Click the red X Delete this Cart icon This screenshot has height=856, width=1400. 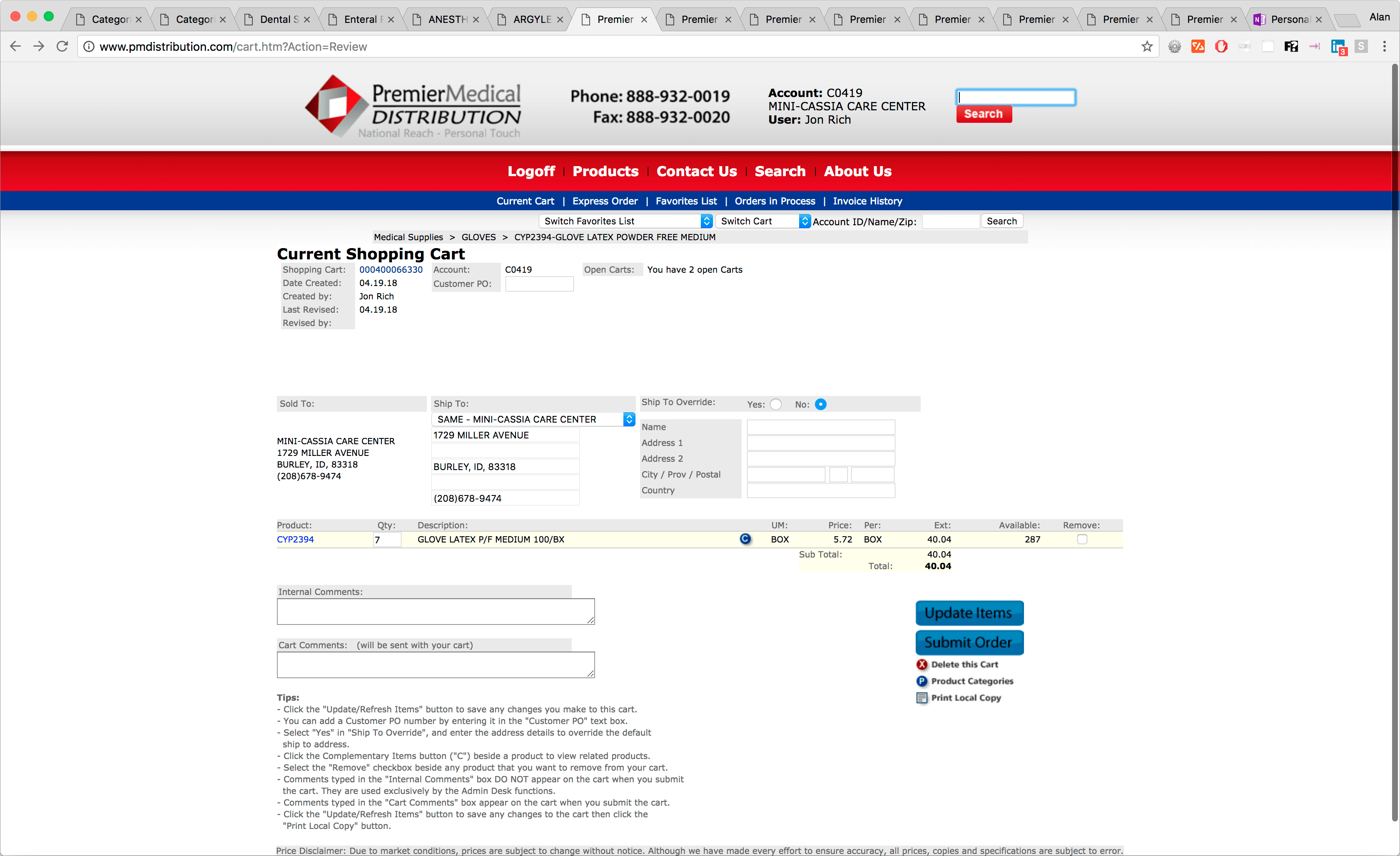click(x=922, y=664)
